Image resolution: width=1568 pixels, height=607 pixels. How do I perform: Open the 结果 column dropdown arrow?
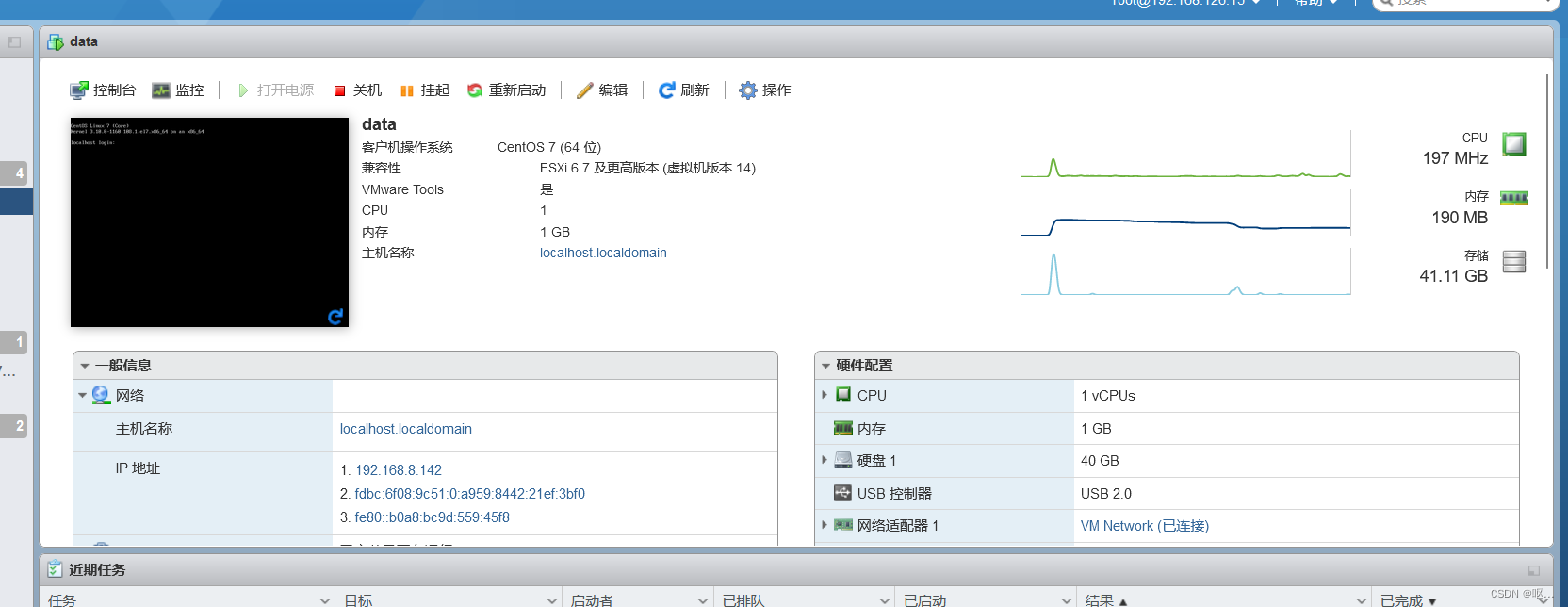click(x=1363, y=600)
